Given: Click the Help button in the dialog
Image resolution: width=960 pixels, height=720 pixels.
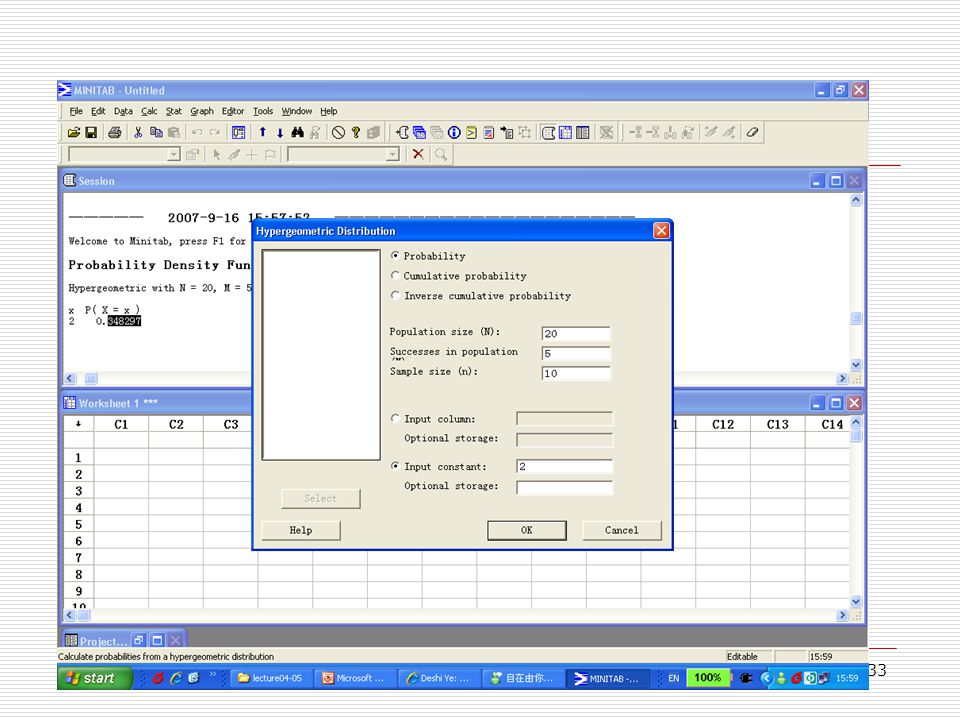Looking at the screenshot, I should point(301,530).
